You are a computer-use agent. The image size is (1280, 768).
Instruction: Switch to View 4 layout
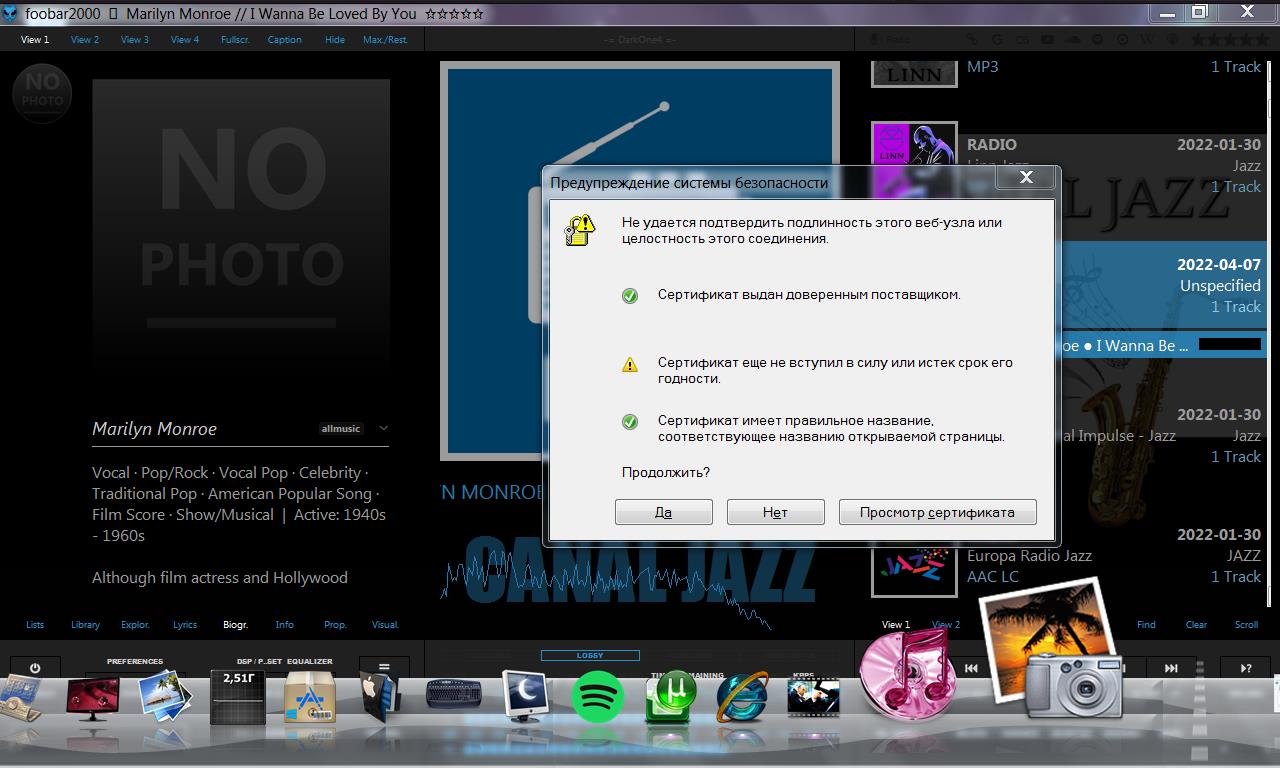(x=185, y=40)
